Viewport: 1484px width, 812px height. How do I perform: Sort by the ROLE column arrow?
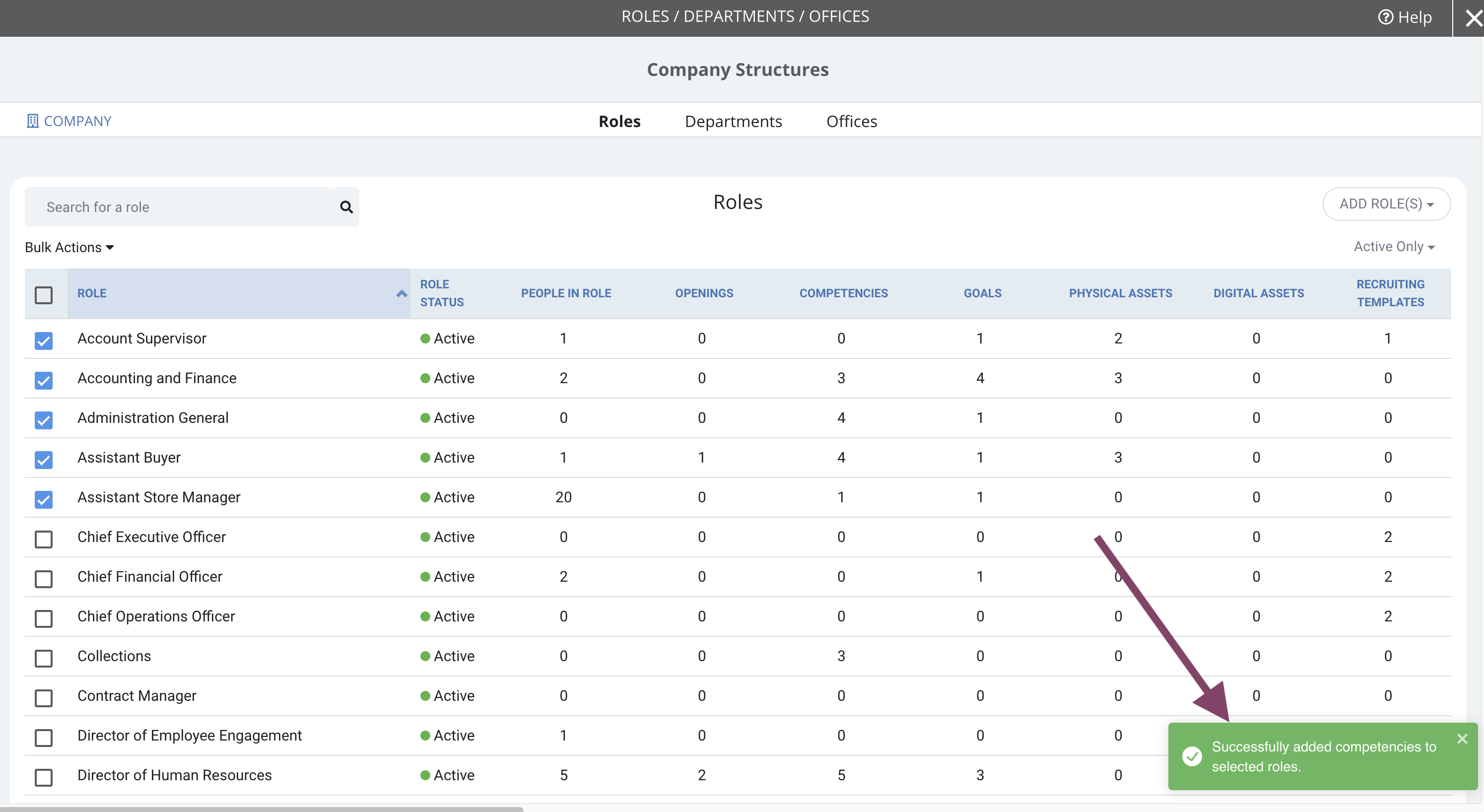pyautogui.click(x=402, y=293)
